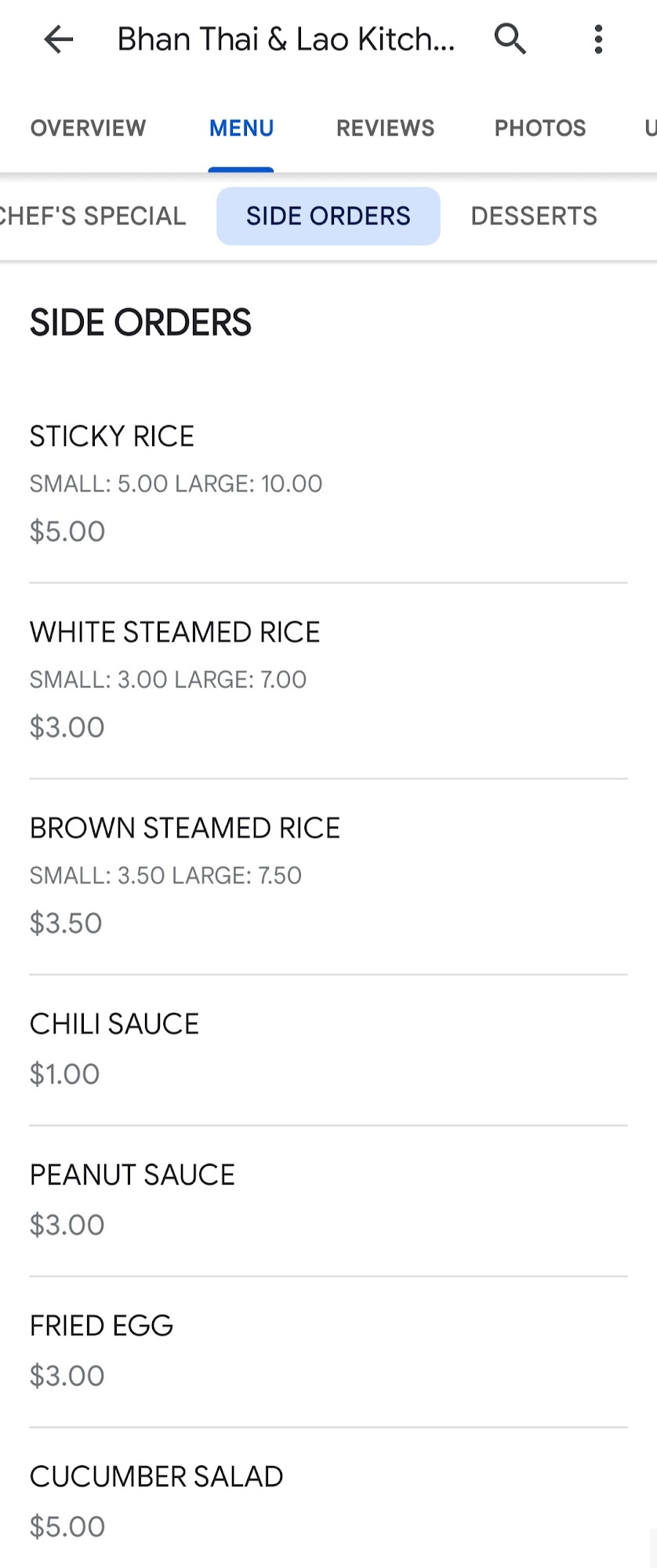Jump to the Desserts category chip
The width and height of the screenshot is (657, 1568).
tap(534, 216)
